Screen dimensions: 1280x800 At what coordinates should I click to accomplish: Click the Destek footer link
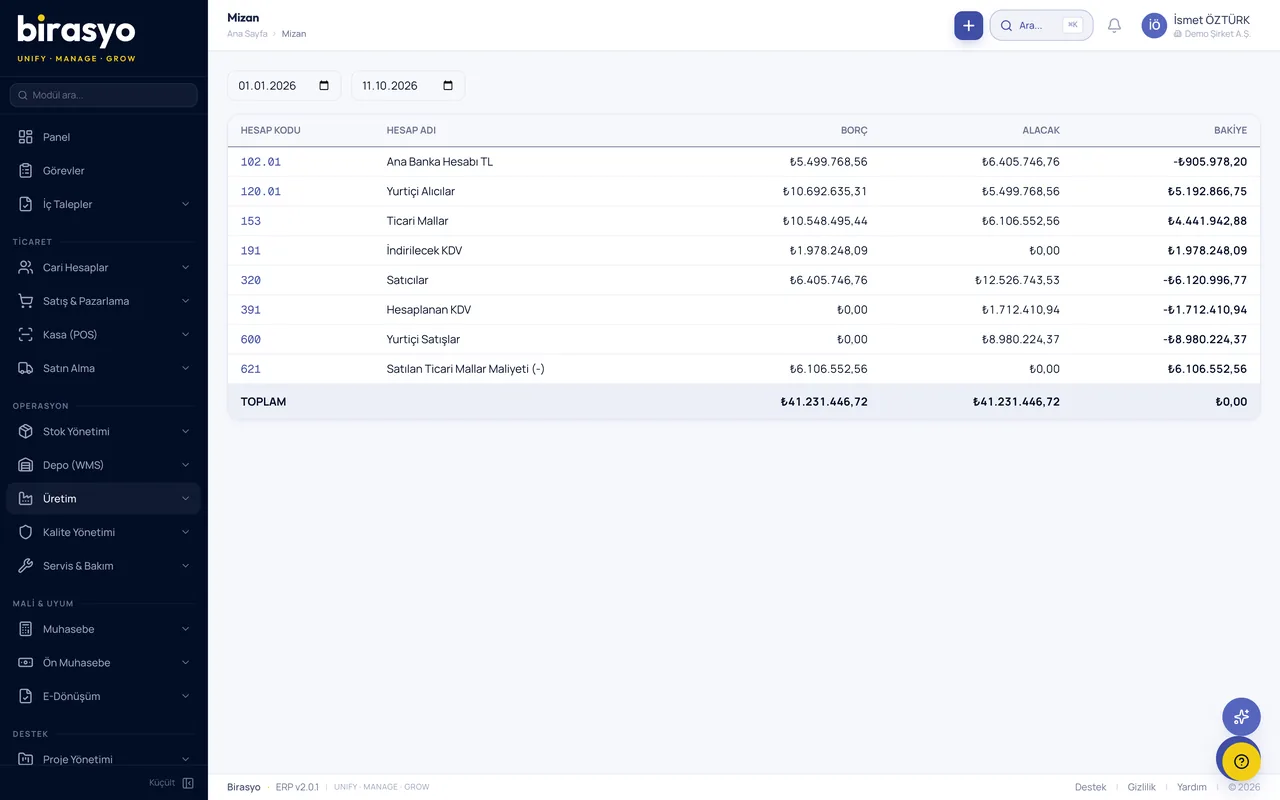pyautogui.click(x=1090, y=787)
